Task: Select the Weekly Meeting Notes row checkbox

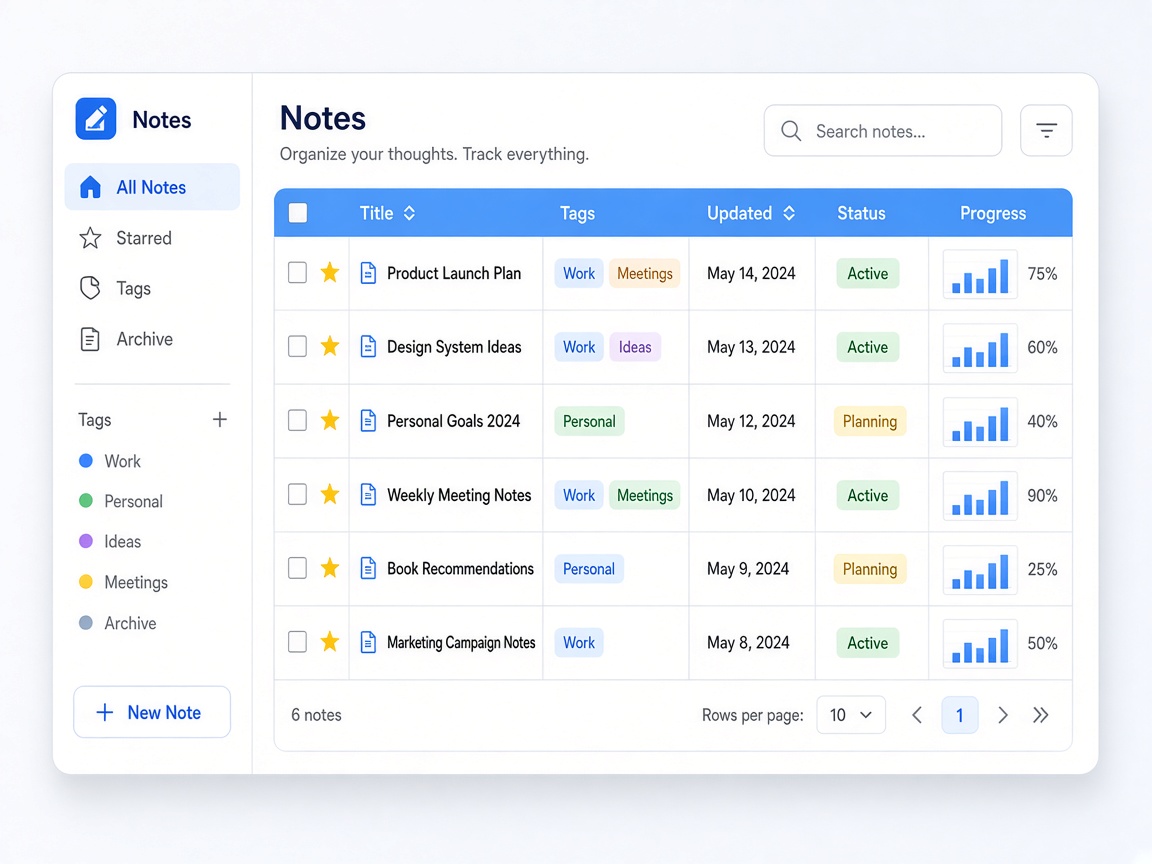Action: click(x=298, y=494)
